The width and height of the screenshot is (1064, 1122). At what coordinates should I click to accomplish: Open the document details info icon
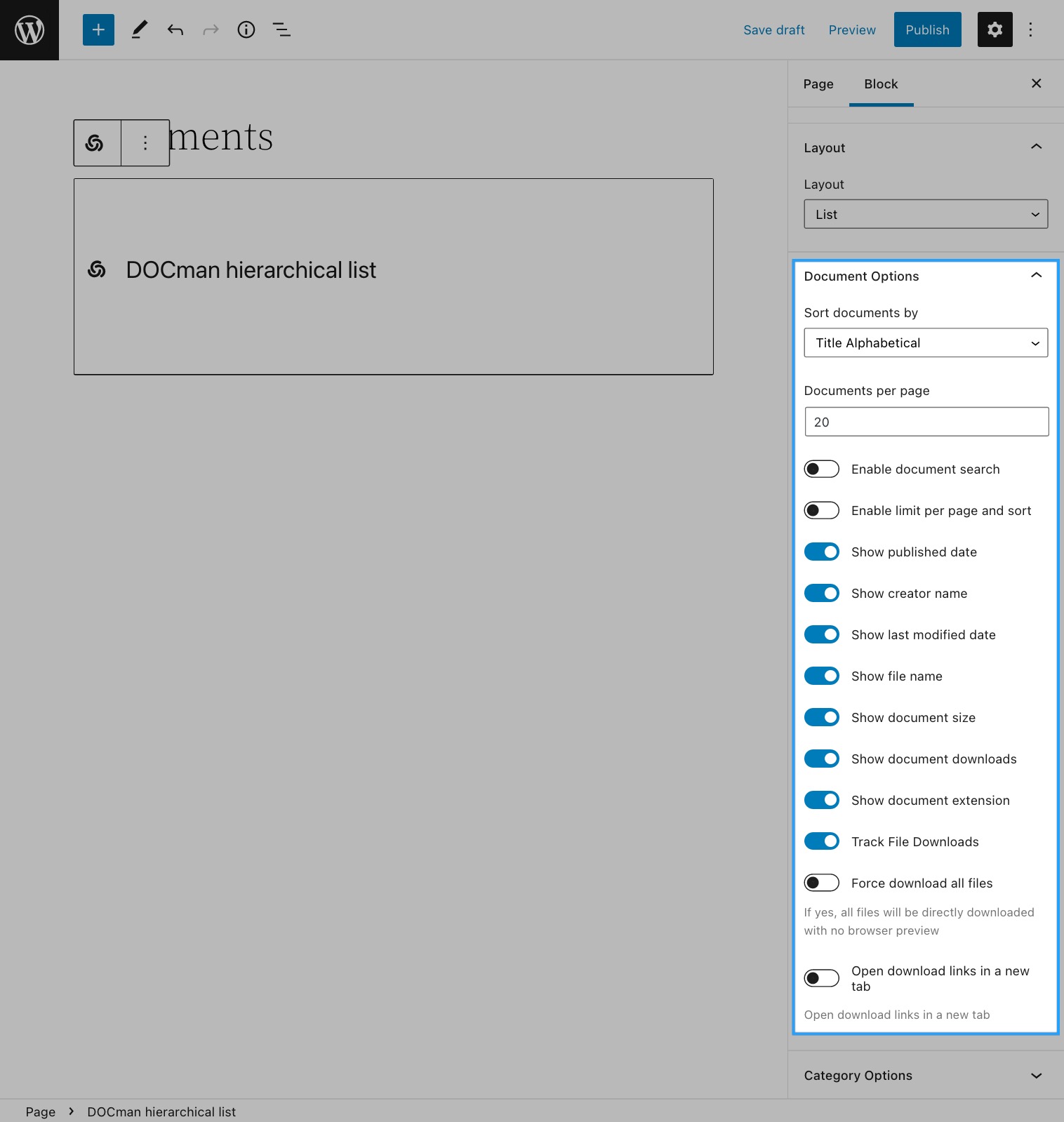coord(246,29)
